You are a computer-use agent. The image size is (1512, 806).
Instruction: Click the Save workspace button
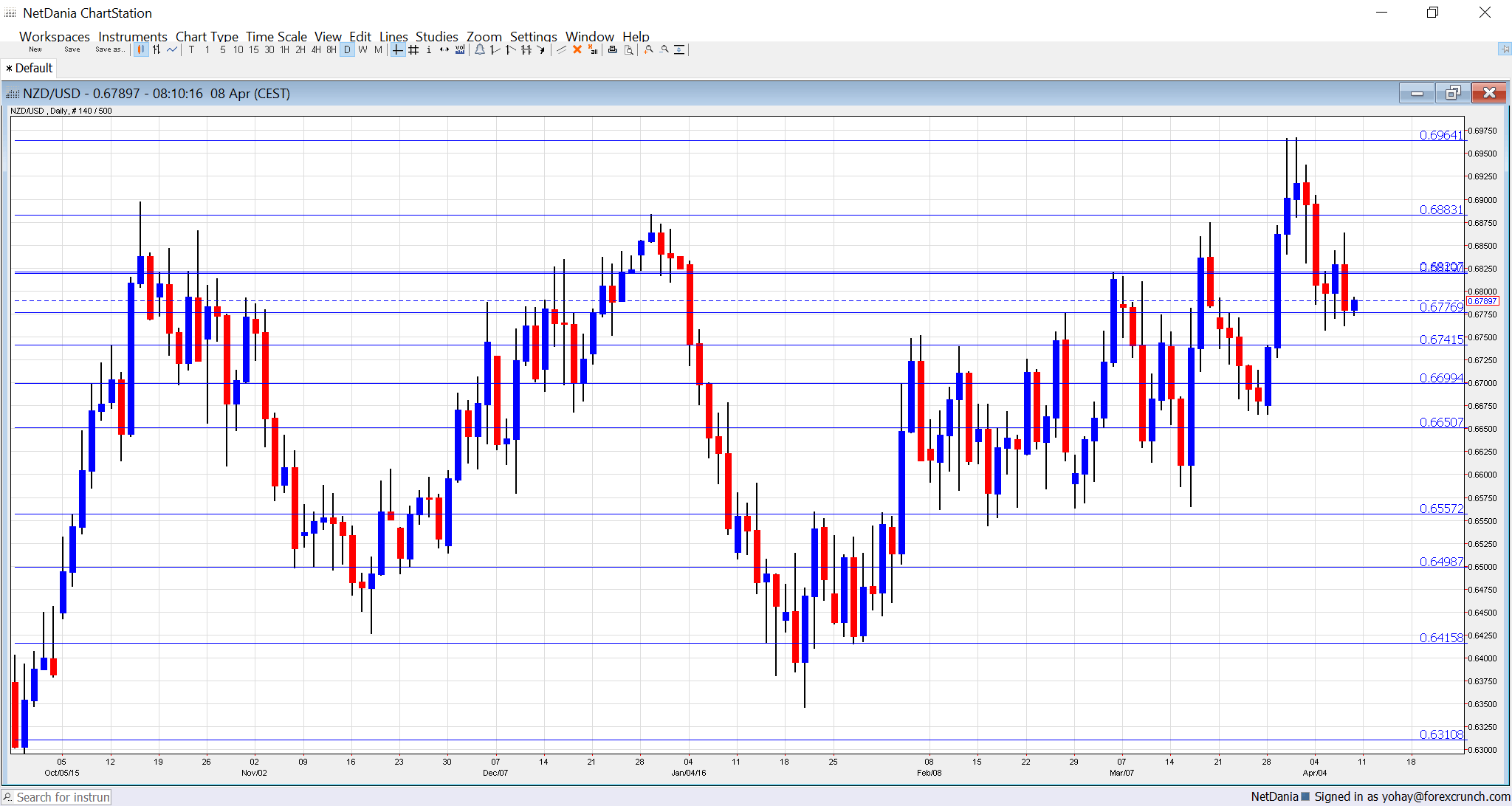pos(71,49)
